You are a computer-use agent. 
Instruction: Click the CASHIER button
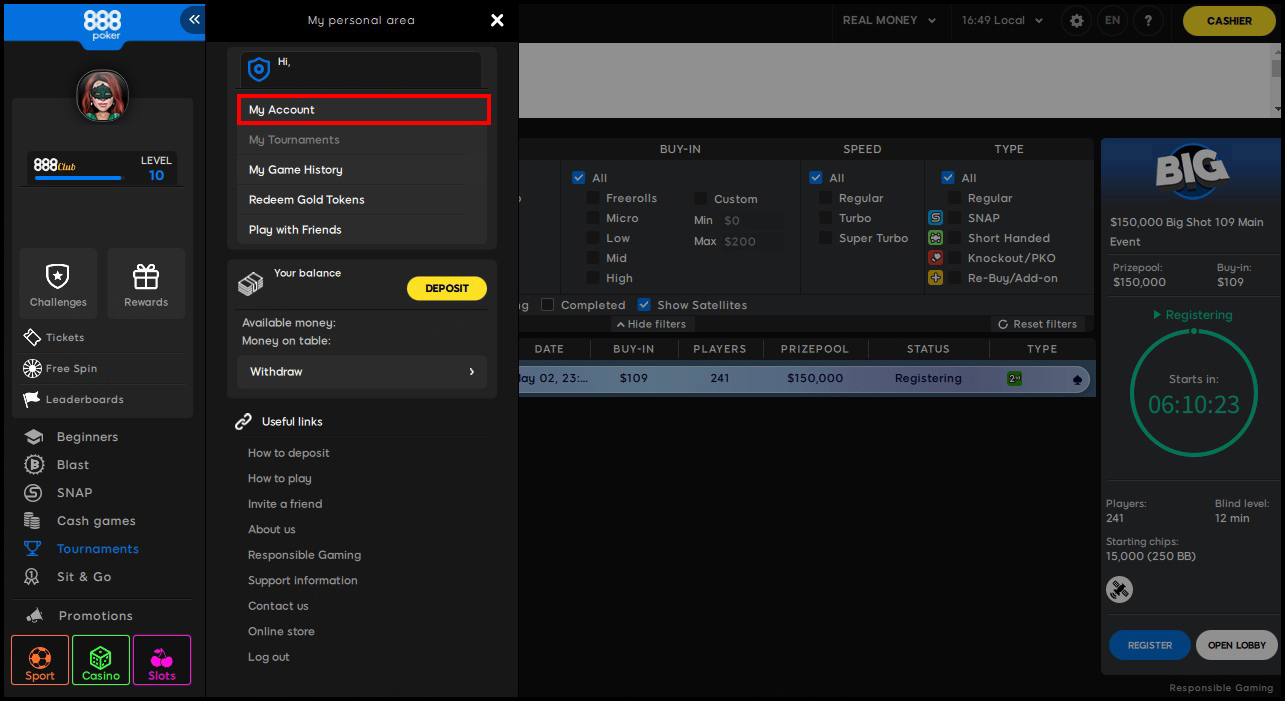(1229, 20)
